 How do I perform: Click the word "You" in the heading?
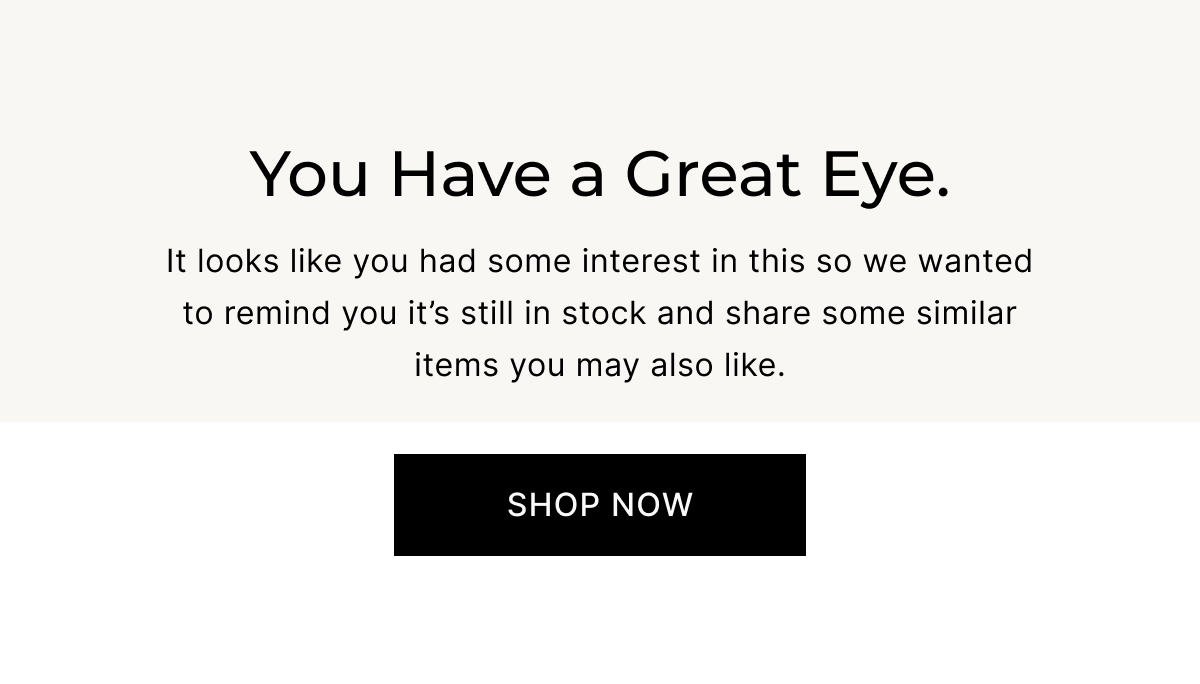(x=309, y=174)
